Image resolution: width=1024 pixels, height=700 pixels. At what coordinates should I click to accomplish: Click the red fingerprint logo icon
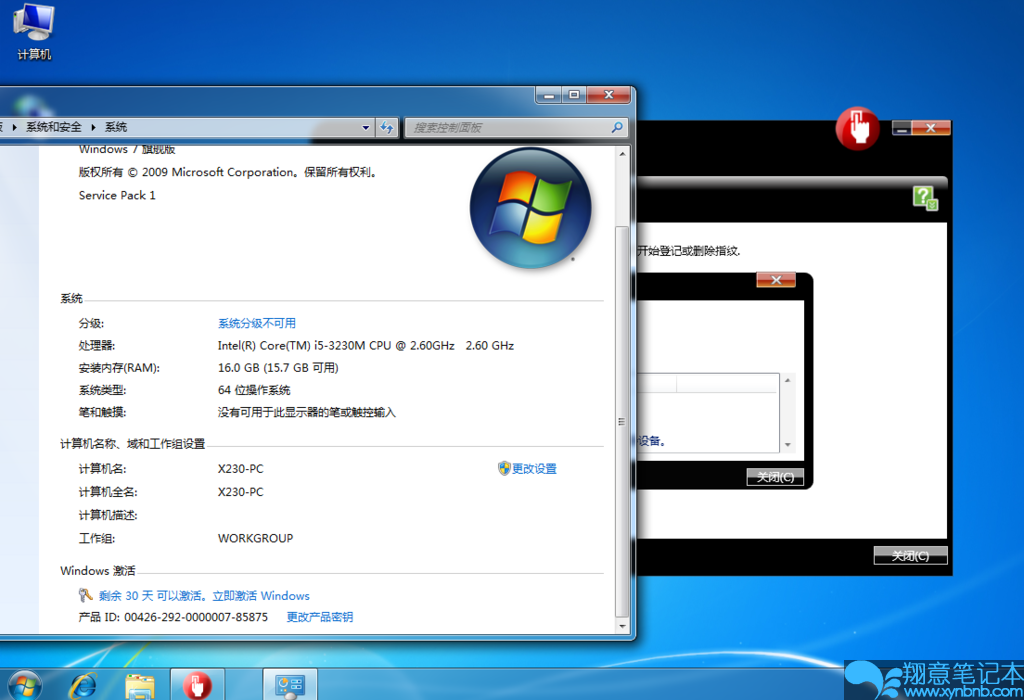point(857,128)
